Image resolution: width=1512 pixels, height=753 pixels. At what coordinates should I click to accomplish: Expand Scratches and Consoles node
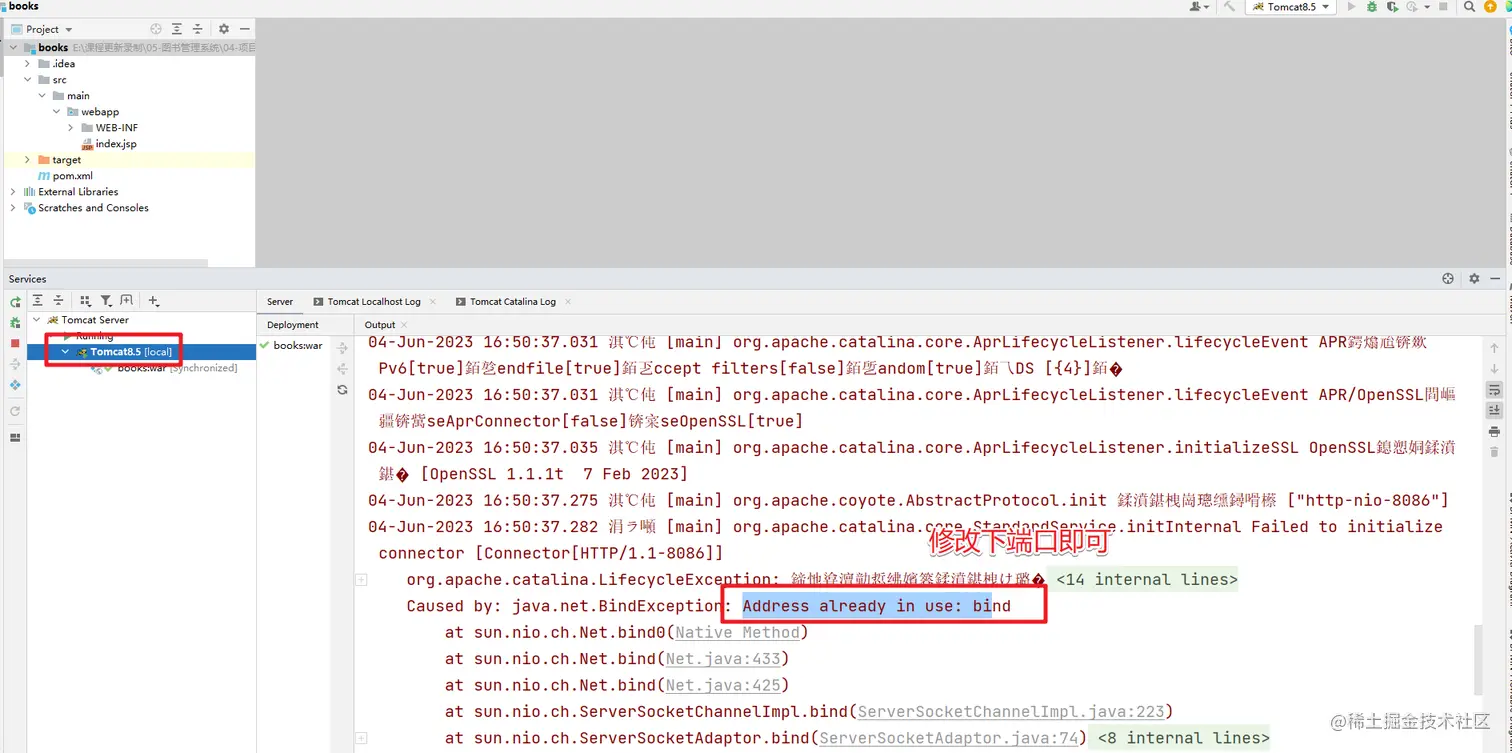[13, 207]
